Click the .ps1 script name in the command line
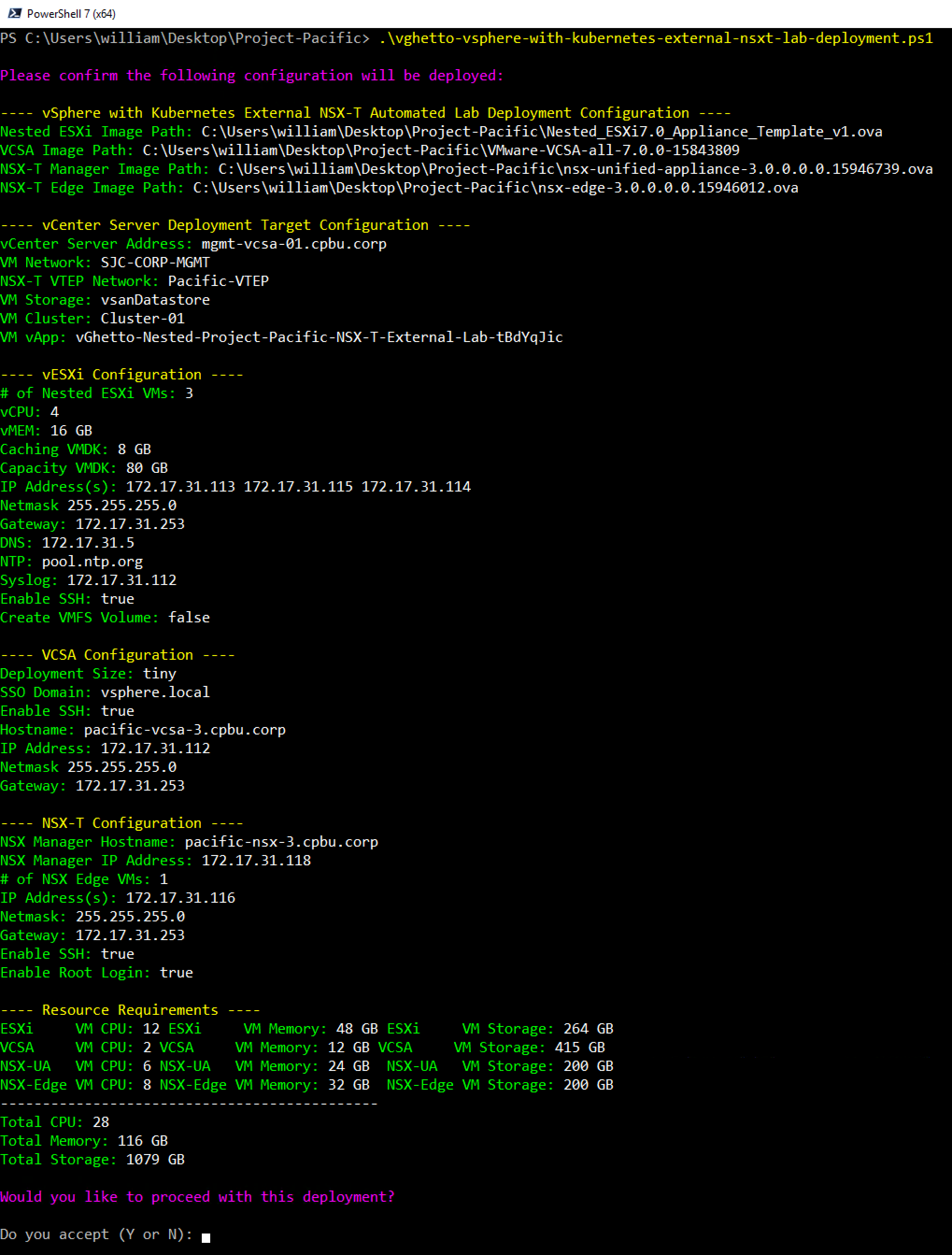This screenshot has width=952, height=1255. (x=655, y=38)
